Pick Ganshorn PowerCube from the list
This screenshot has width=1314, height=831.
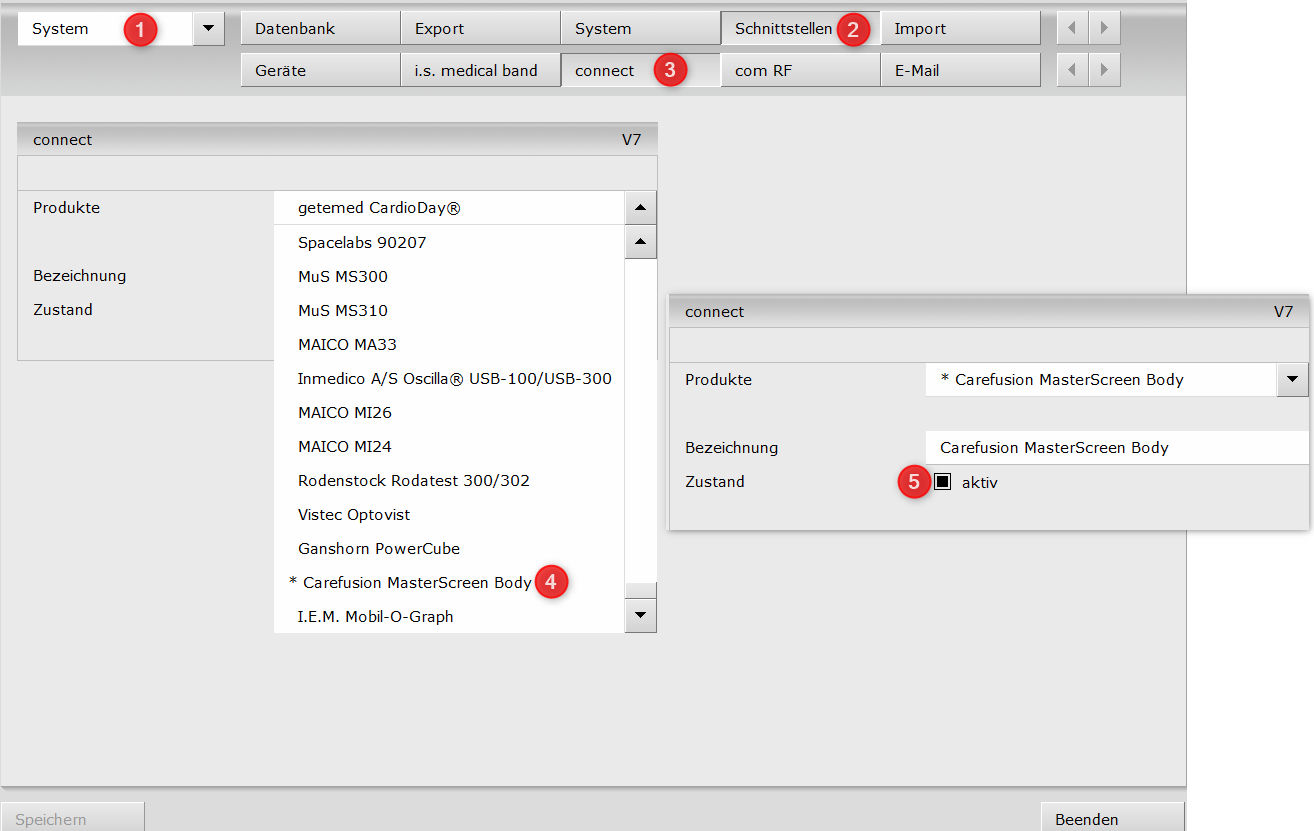click(449, 548)
